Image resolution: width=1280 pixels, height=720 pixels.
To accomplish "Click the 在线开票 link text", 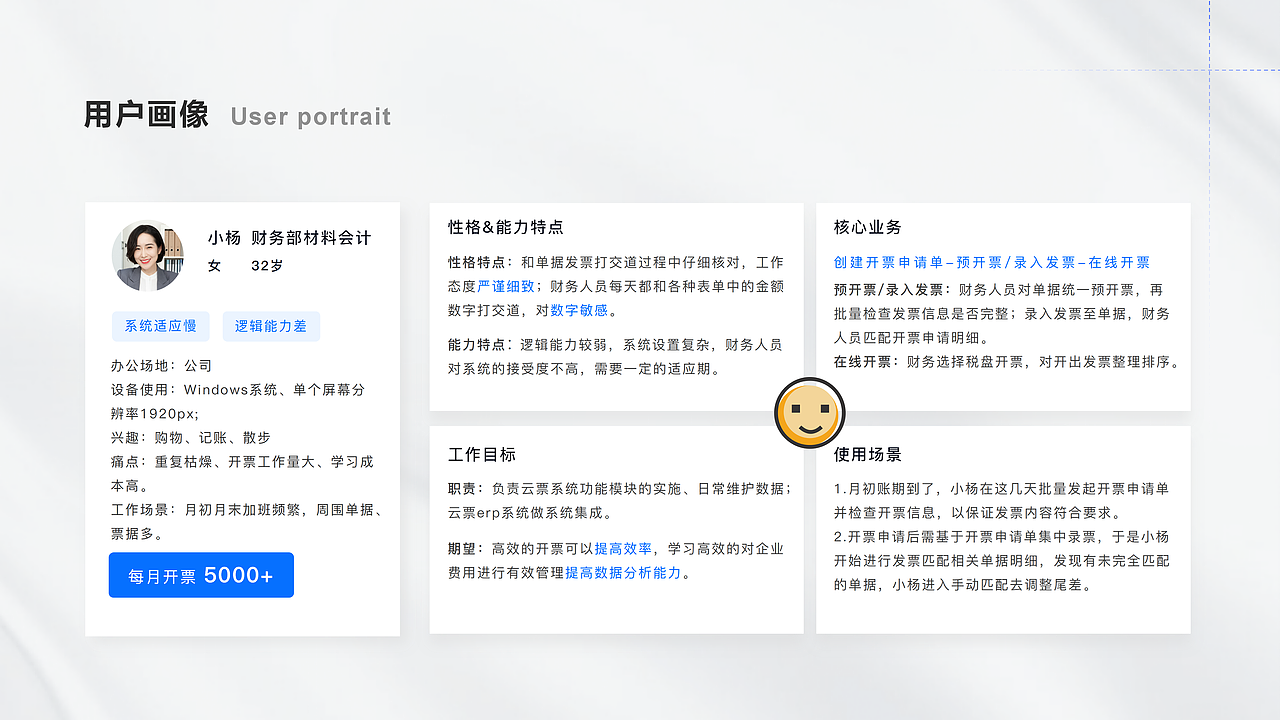I will (1122, 262).
